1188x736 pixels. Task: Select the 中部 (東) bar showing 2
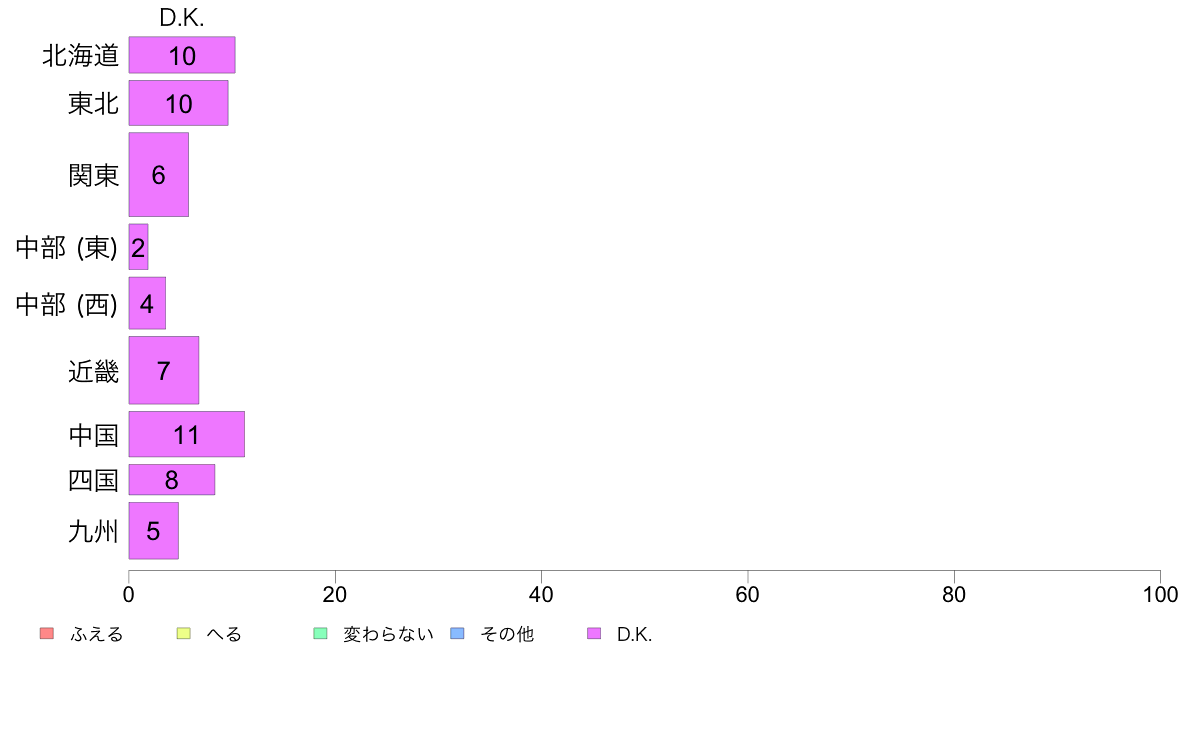(x=138, y=247)
